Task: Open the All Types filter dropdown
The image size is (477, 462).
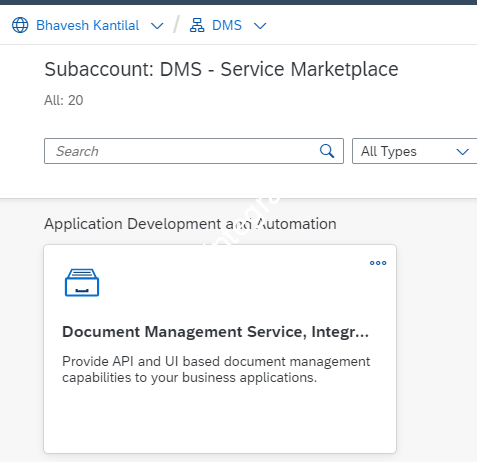Action: click(414, 151)
